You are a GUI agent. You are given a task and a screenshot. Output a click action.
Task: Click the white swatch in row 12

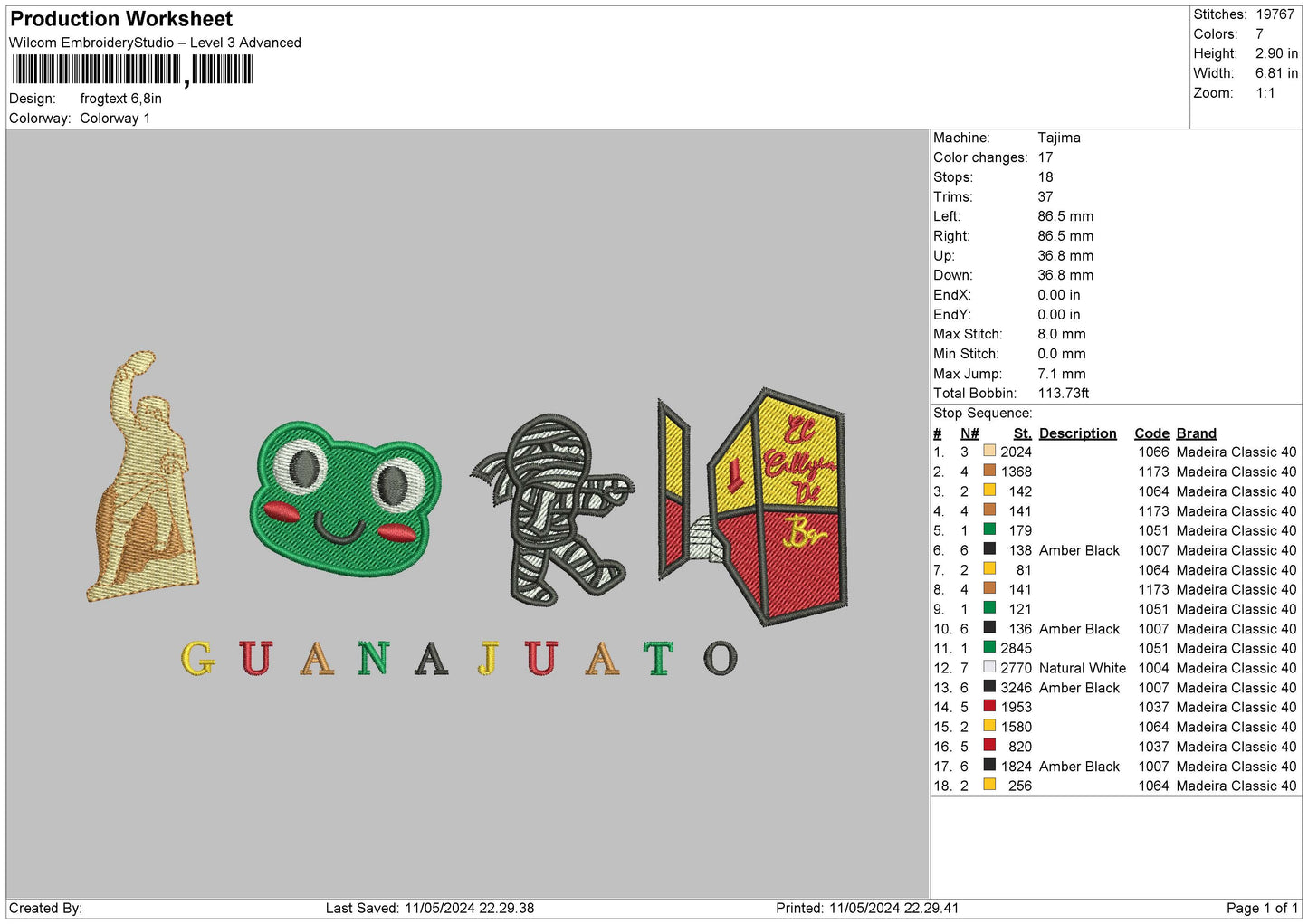(x=989, y=667)
